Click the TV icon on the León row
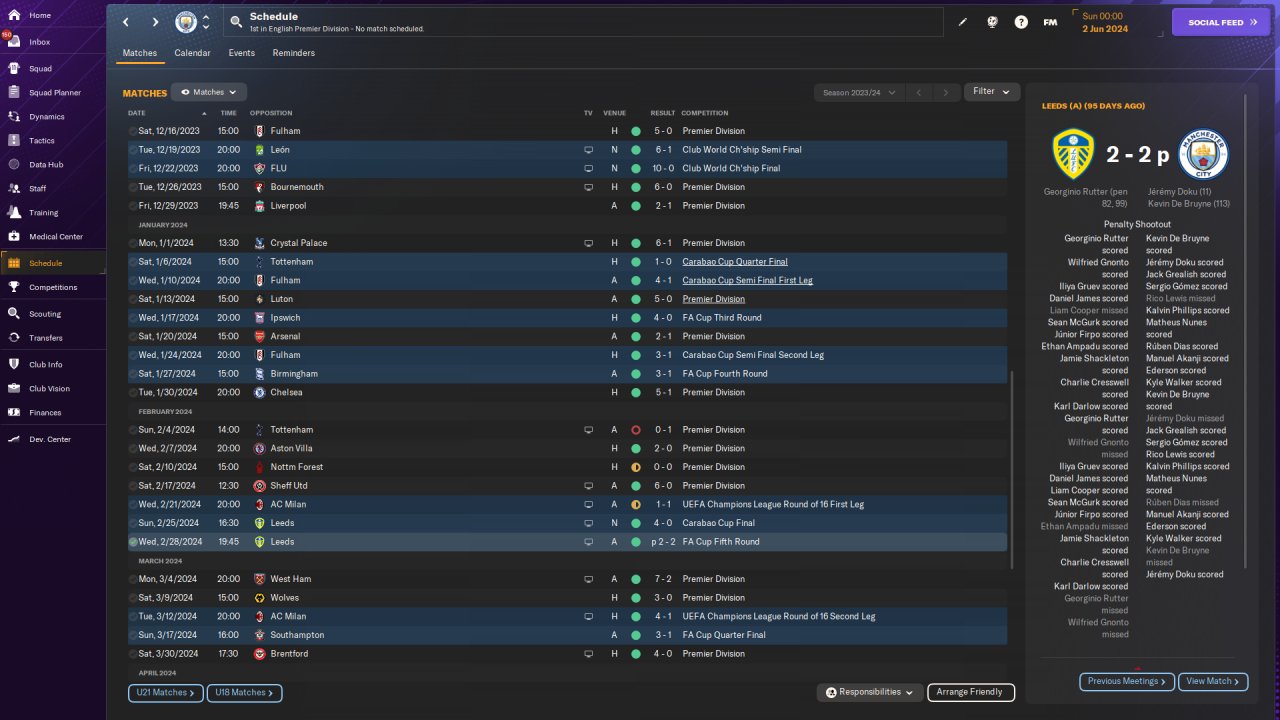 point(589,150)
